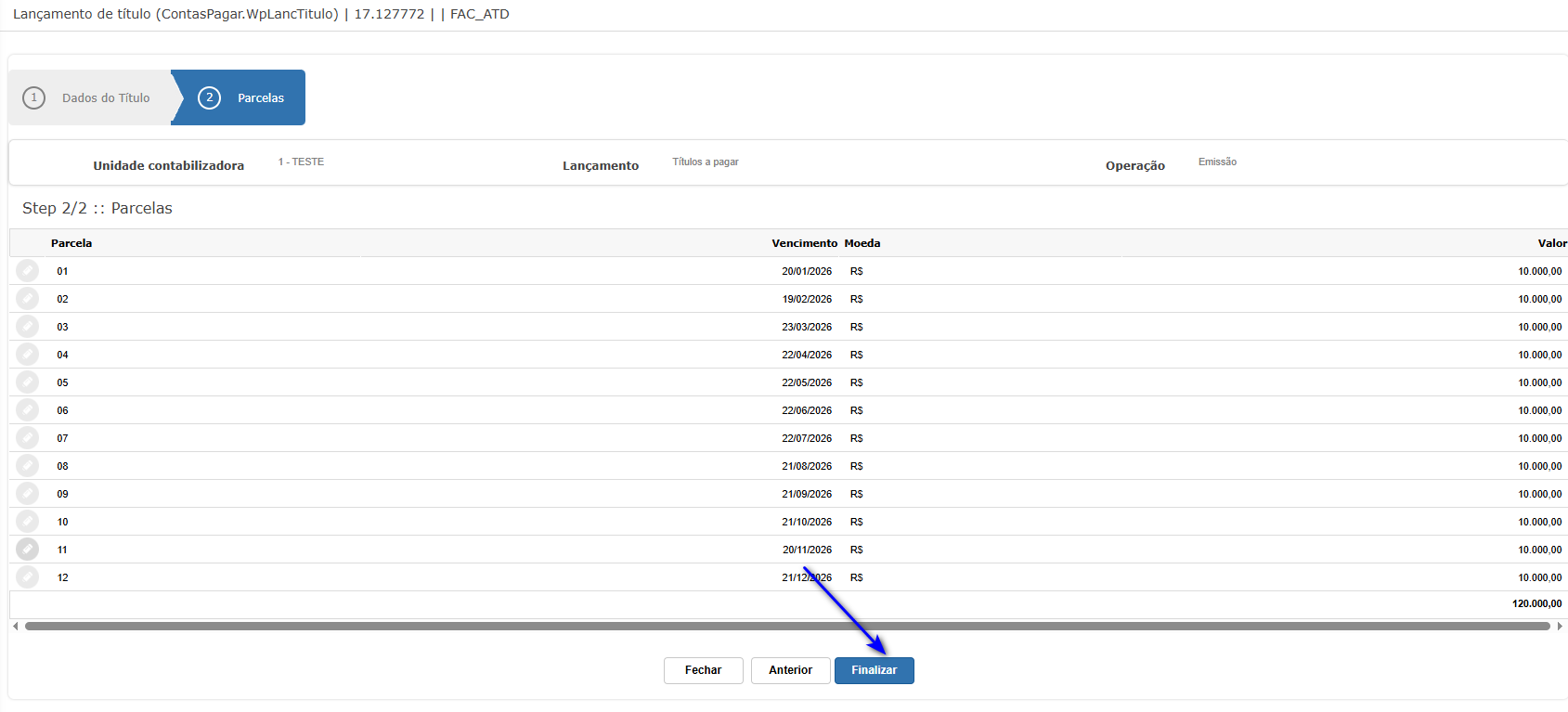Click the Vencimento column header
Viewport: 1568px width, 712px height.
tap(804, 243)
